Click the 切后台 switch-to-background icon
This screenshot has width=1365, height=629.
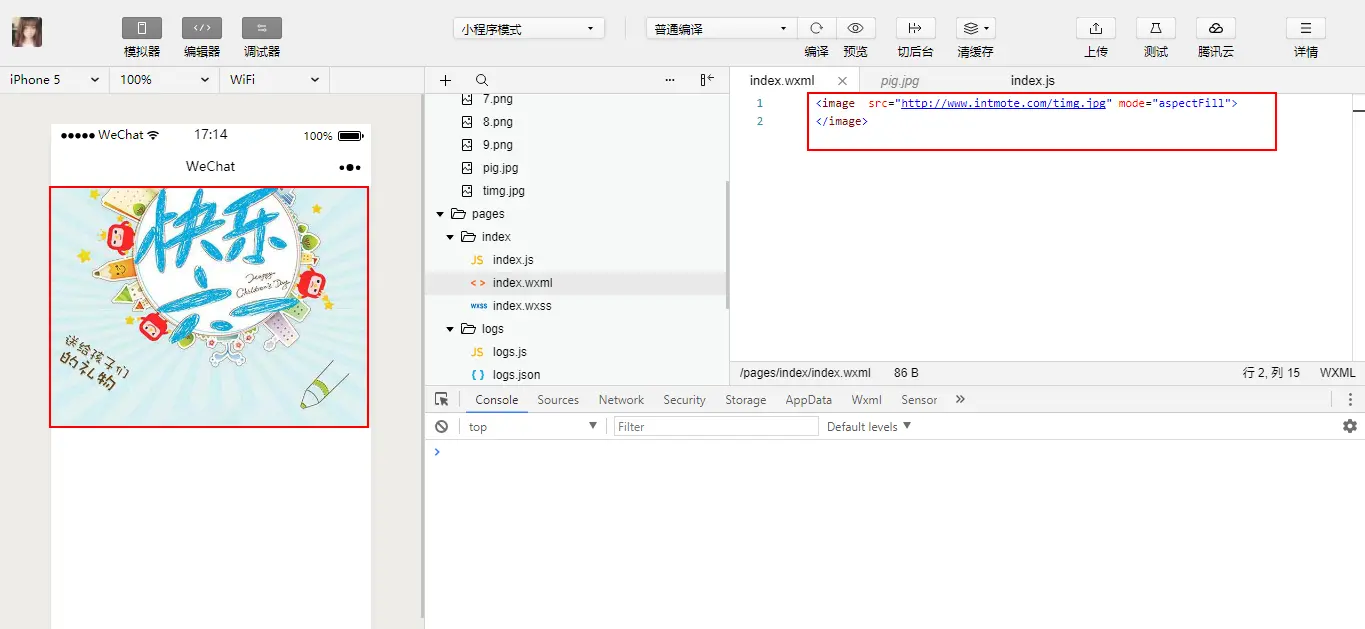click(915, 28)
